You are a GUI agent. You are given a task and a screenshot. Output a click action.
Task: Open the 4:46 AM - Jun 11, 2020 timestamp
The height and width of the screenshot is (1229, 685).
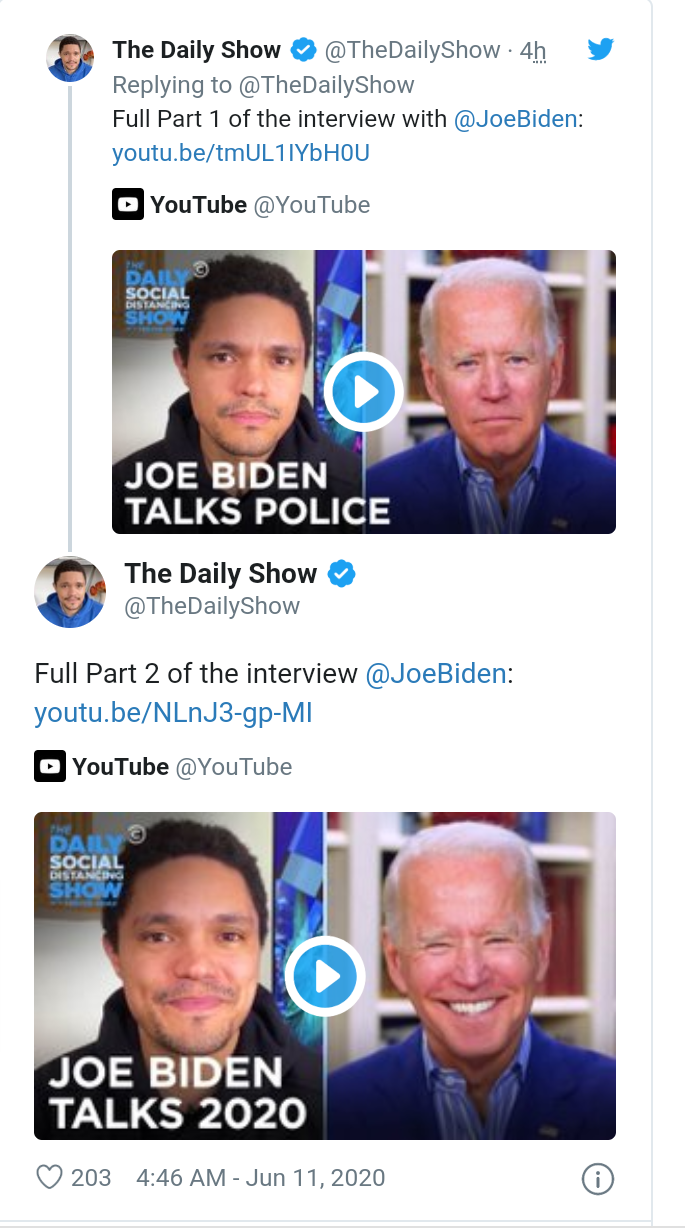point(260,1177)
